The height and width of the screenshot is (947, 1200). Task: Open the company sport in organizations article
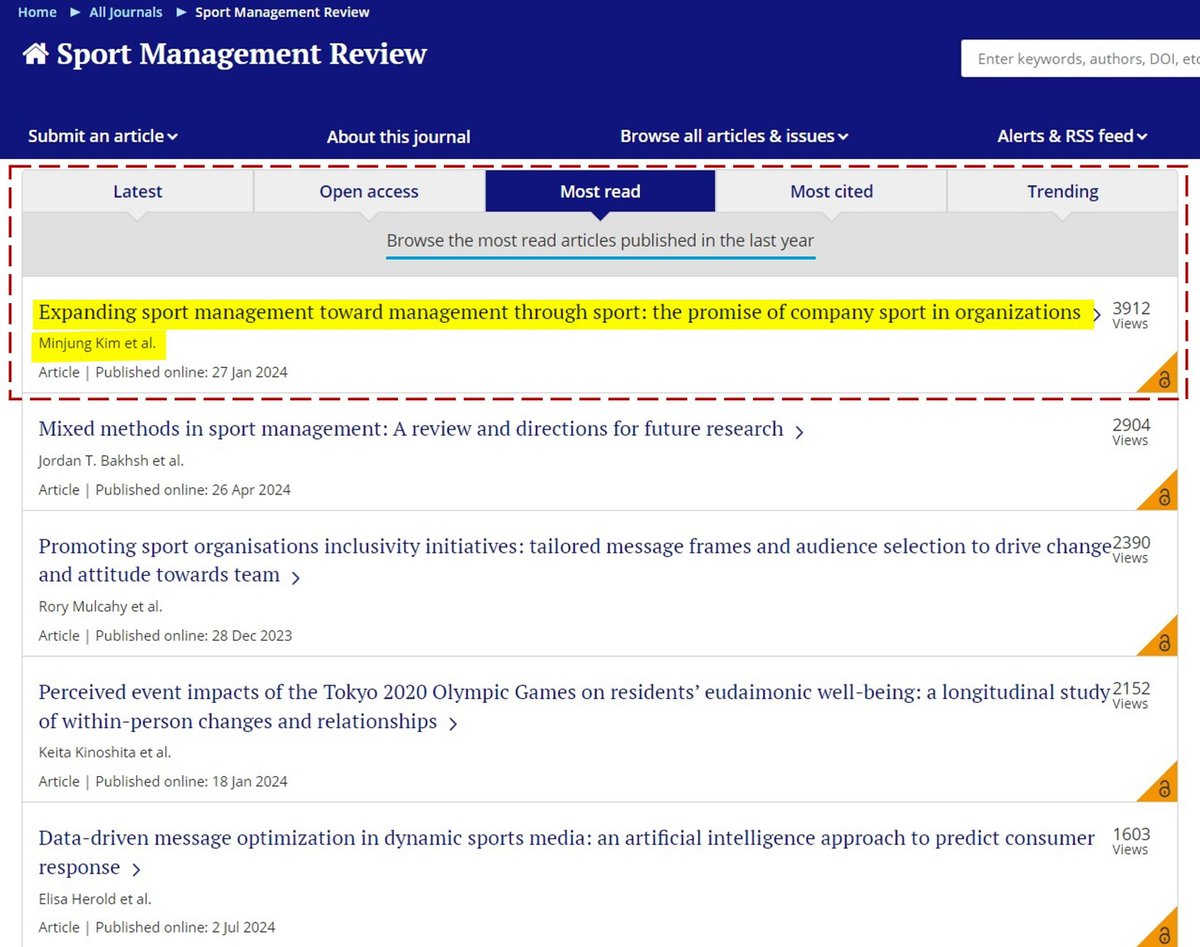[x=559, y=312]
